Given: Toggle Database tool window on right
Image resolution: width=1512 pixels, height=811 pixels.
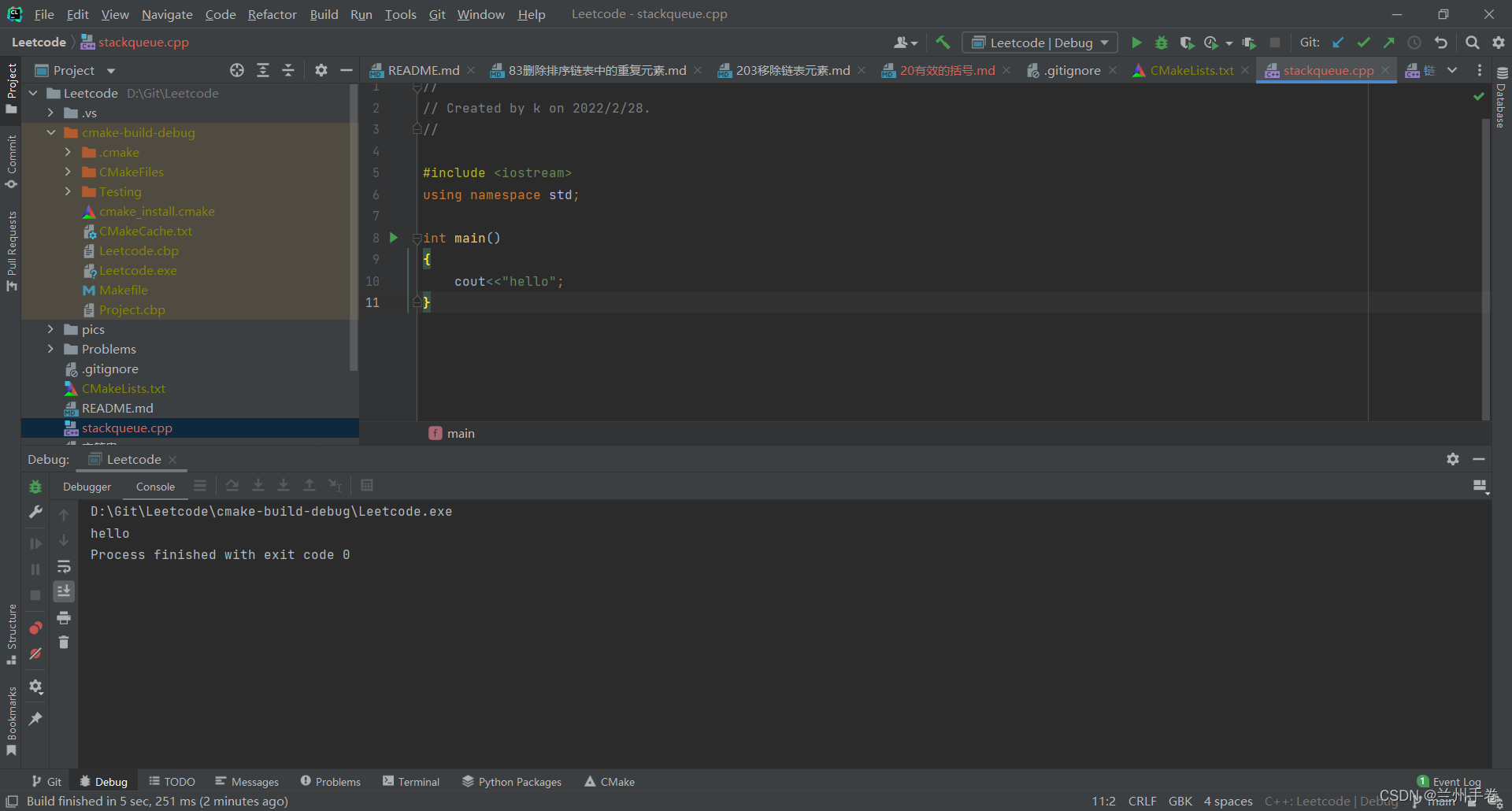Looking at the screenshot, I should point(1501,98).
